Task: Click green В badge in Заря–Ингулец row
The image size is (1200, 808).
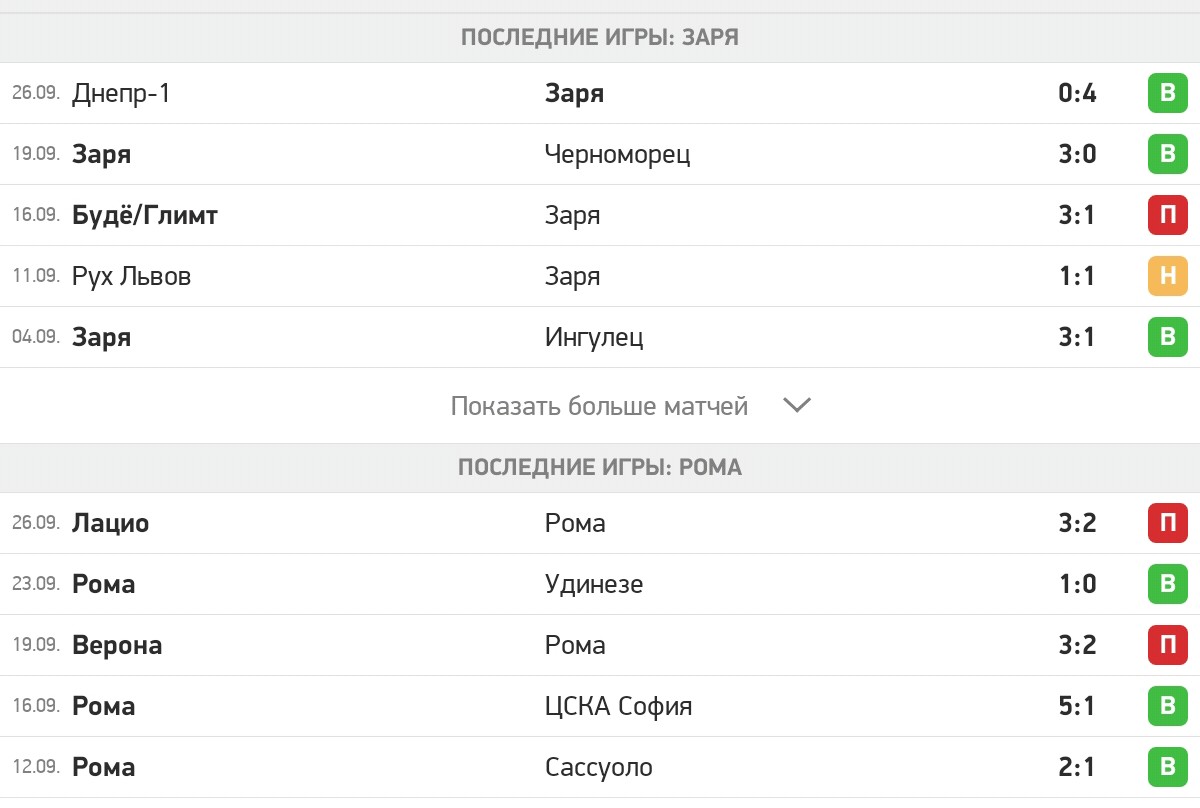Action: coord(1167,338)
